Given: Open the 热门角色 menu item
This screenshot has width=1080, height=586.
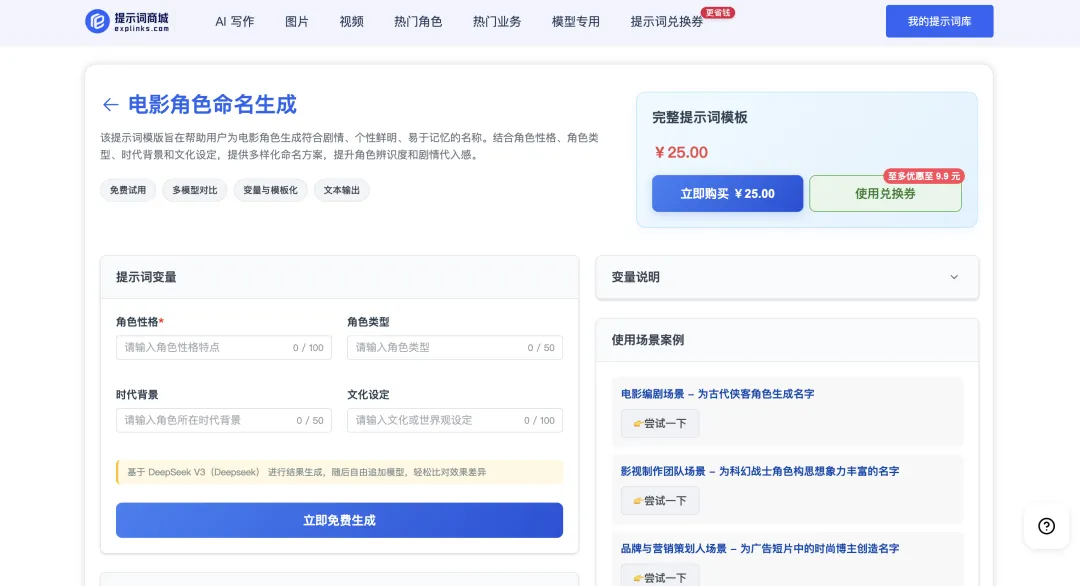Looking at the screenshot, I should click(418, 21).
